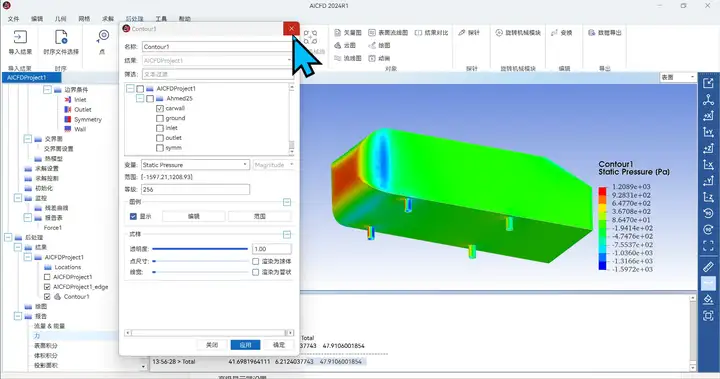Click the 编辑 legend edit button
The image size is (720, 379).
(x=194, y=216)
